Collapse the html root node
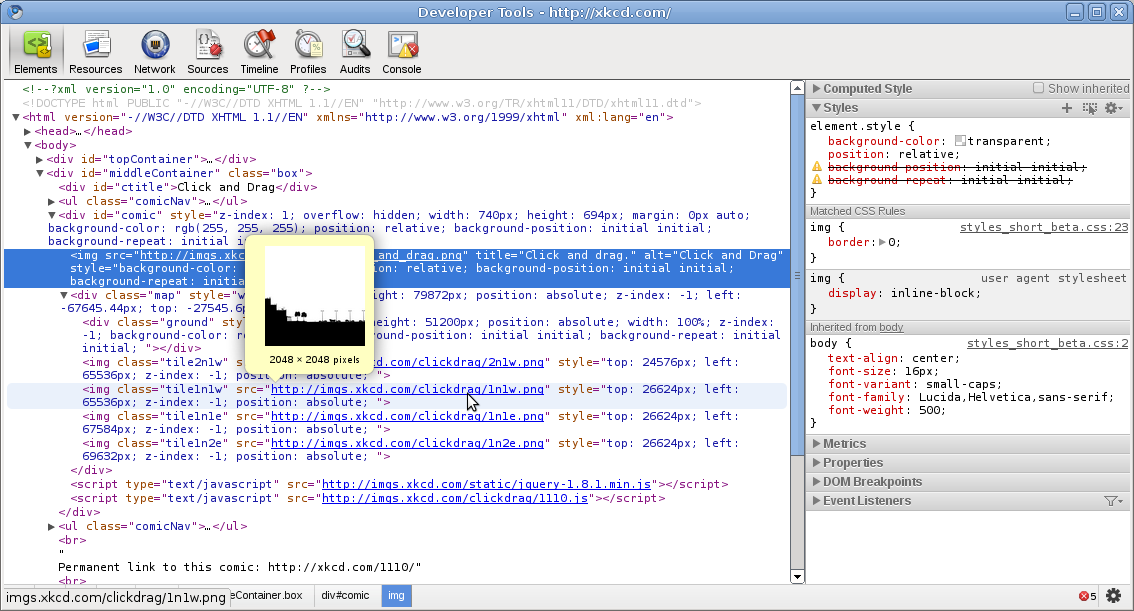The width and height of the screenshot is (1134, 611). click(x=16, y=117)
